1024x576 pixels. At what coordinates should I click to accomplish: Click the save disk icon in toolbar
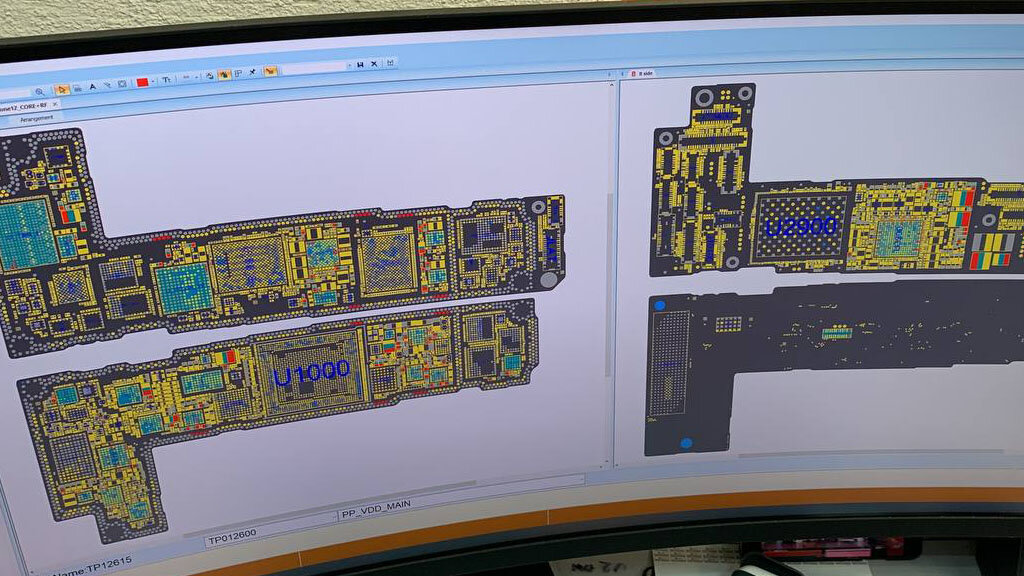click(x=360, y=64)
